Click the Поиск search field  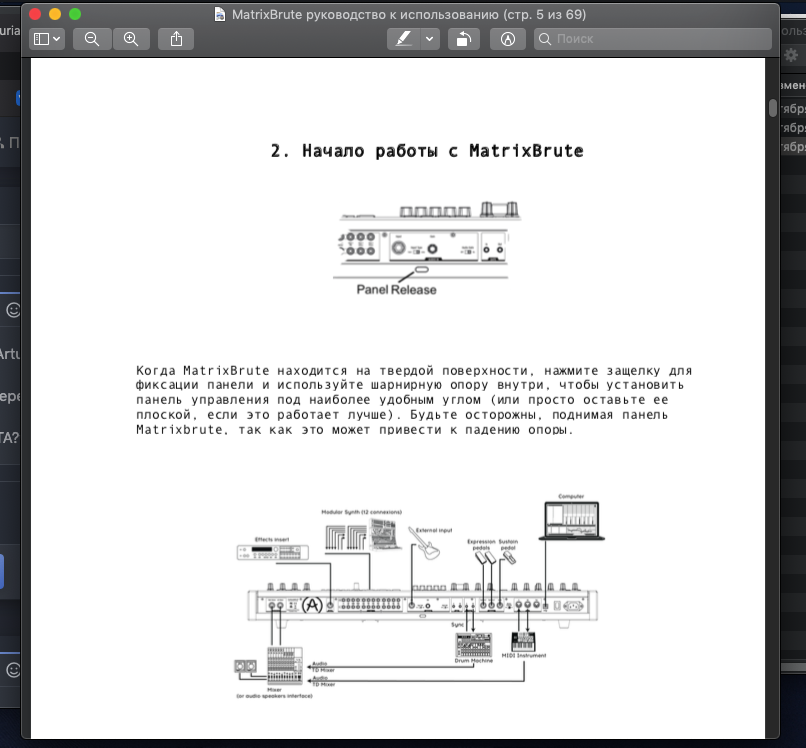(653, 39)
